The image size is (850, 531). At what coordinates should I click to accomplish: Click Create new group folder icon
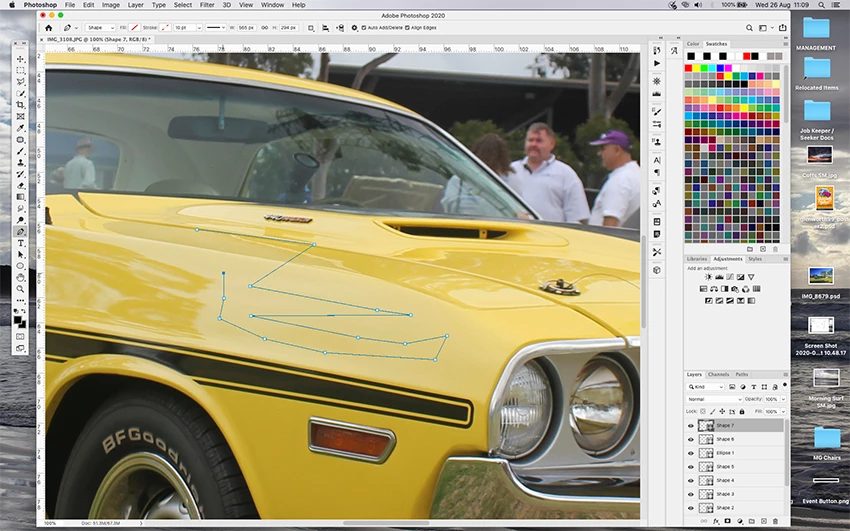tap(751, 521)
